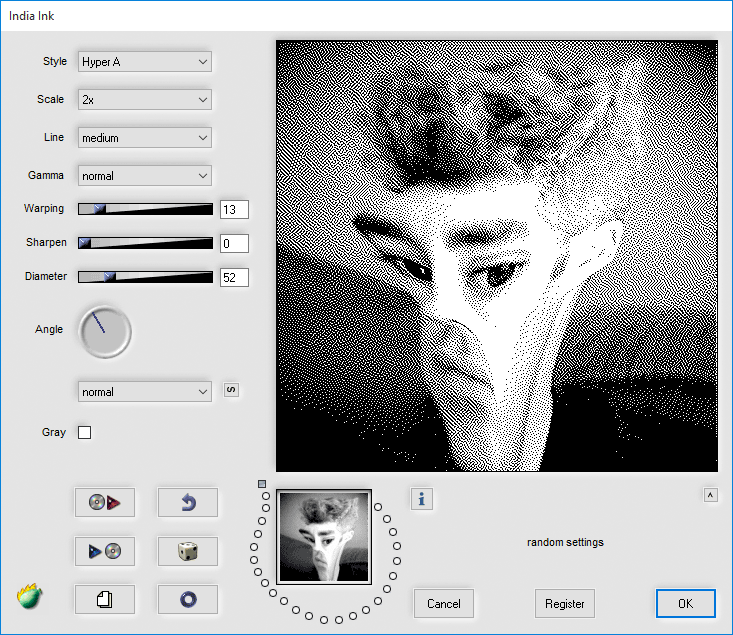The height and width of the screenshot is (635, 733).
Task: Click the blue ring reset icon button
Action: pos(187,599)
